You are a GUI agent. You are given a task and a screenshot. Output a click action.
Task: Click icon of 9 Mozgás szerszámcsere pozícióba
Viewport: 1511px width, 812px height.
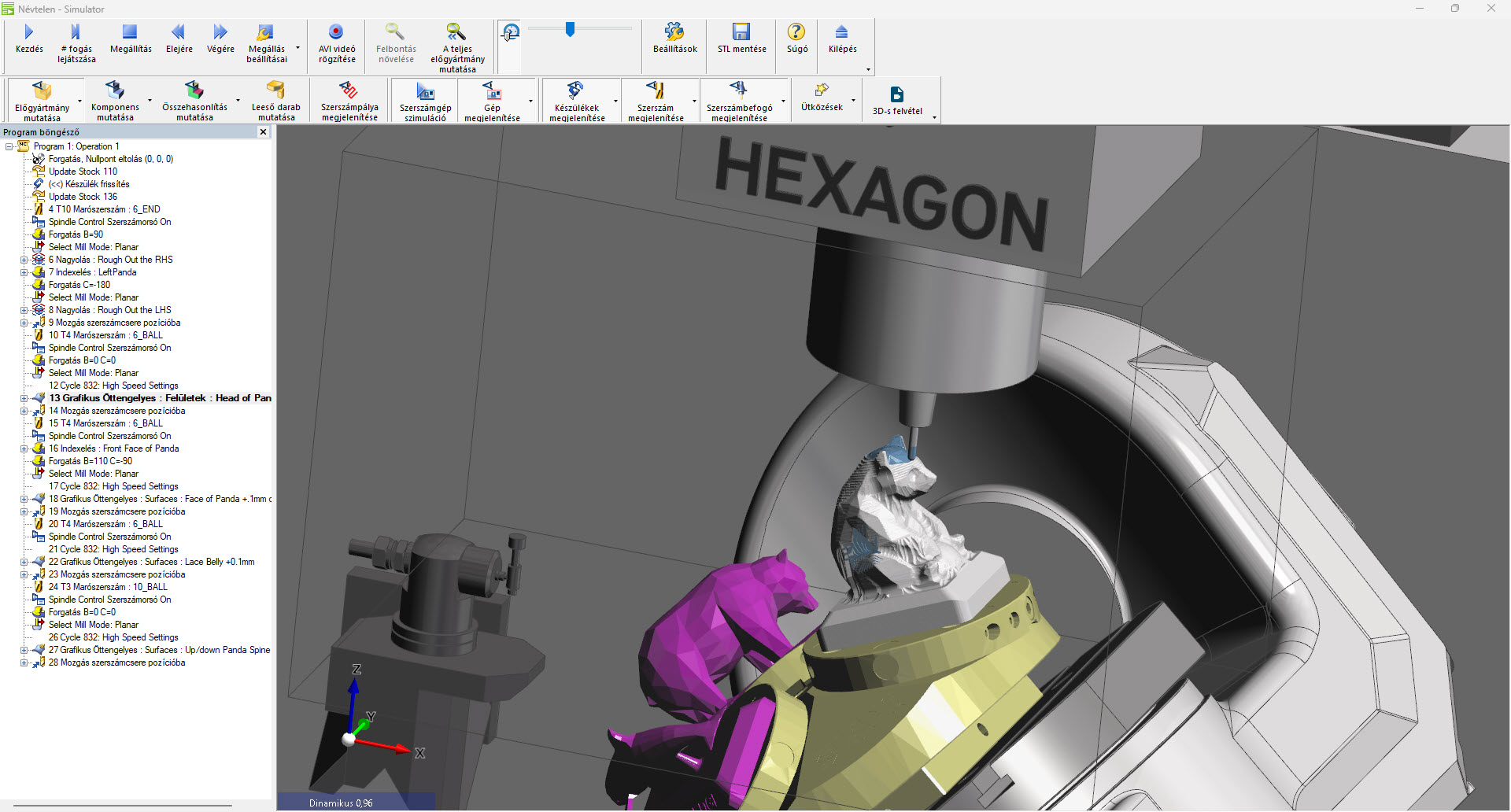[x=39, y=323]
